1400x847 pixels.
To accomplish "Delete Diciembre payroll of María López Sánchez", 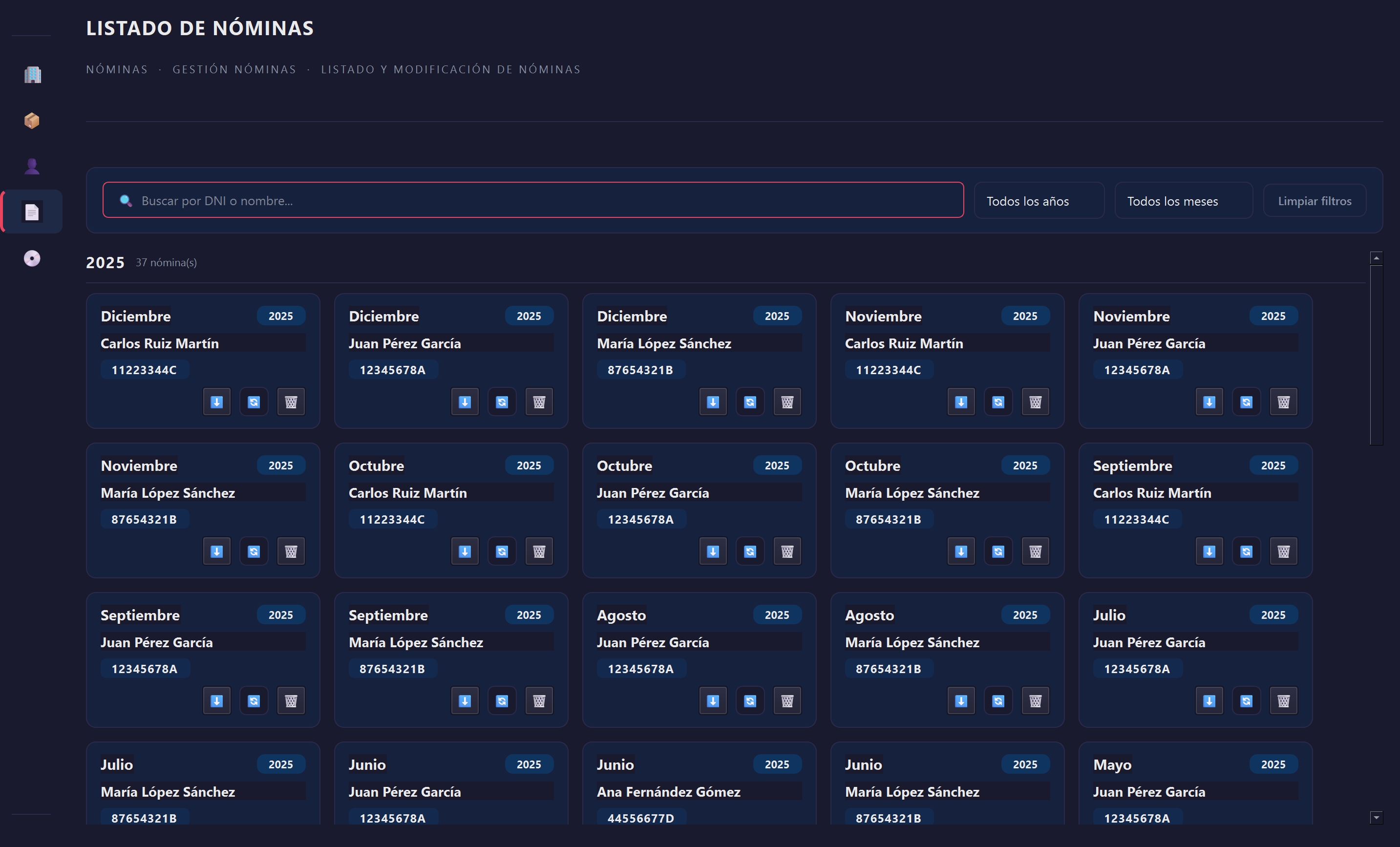I will click(787, 402).
